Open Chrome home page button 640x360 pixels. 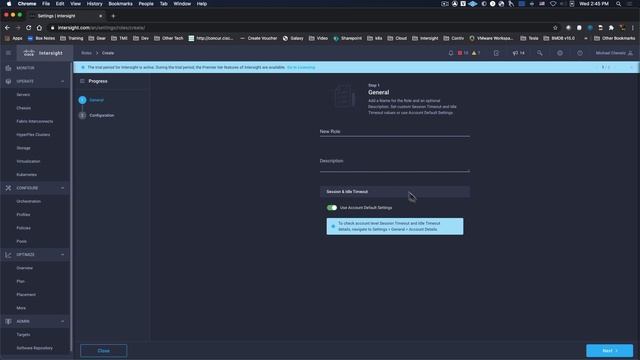click(39, 28)
